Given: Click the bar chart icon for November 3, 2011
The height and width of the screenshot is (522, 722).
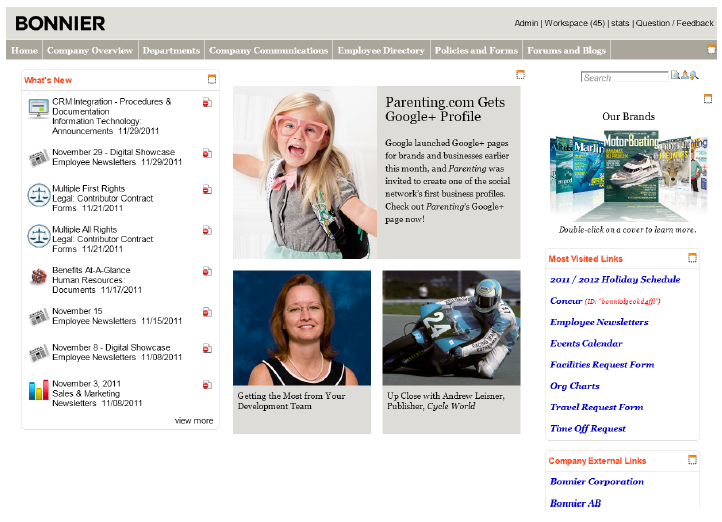Looking at the screenshot, I should (39, 390).
